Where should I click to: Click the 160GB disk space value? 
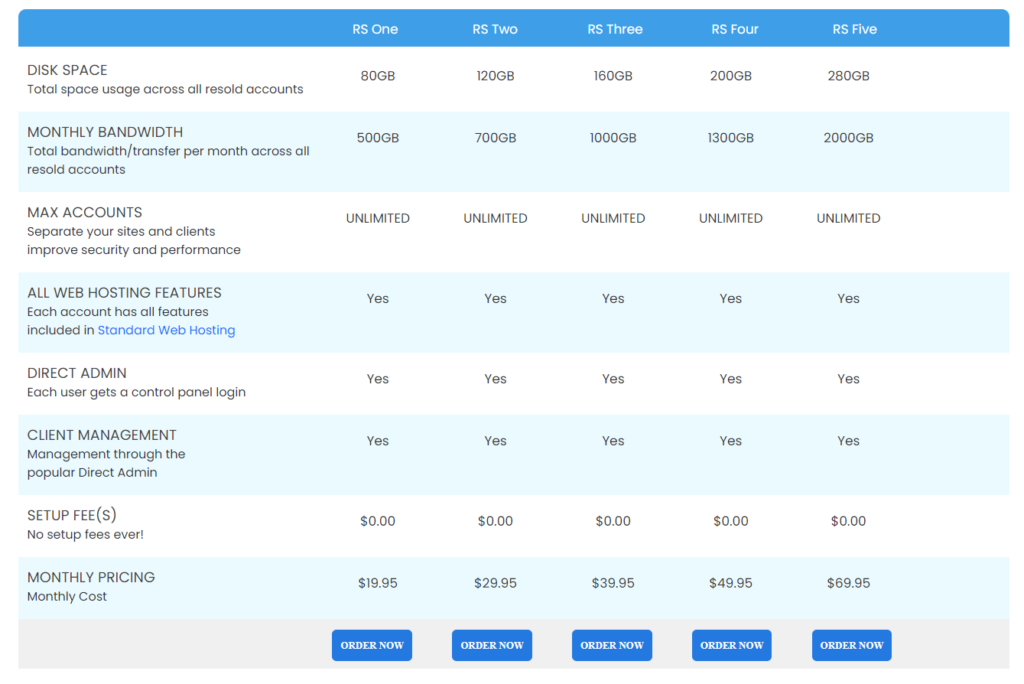pos(613,76)
